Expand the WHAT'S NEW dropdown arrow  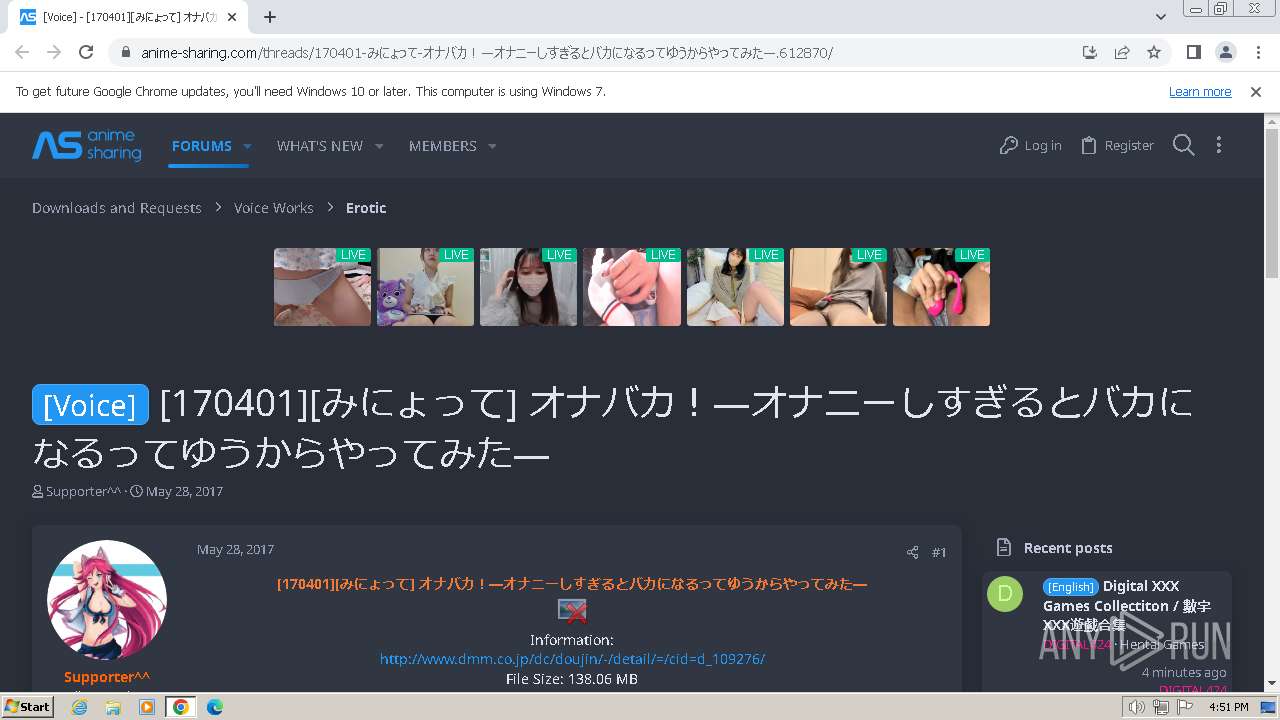[x=379, y=146]
